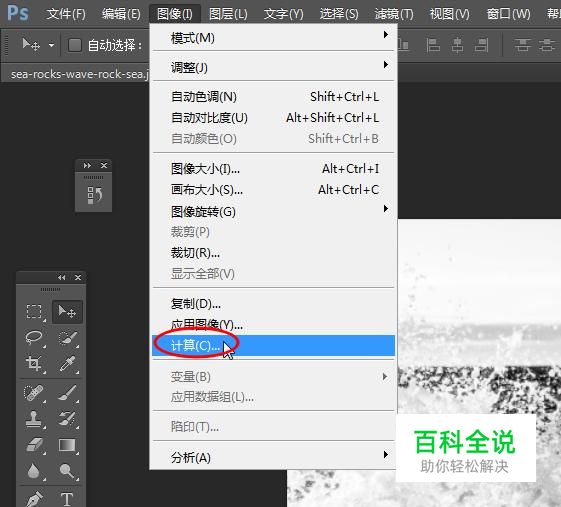Image resolution: width=561 pixels, height=507 pixels.
Task: Open the History panel icon
Action: [94, 195]
